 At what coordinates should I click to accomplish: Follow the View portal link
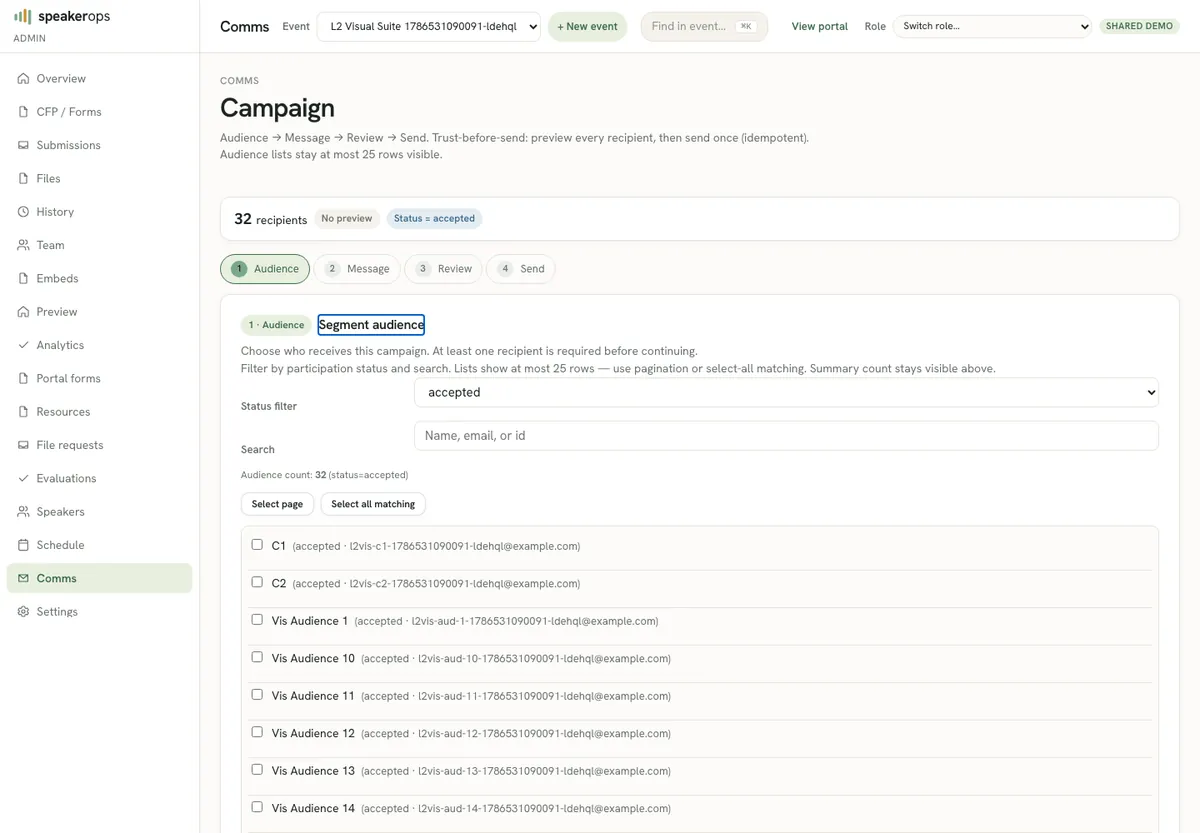click(x=820, y=26)
